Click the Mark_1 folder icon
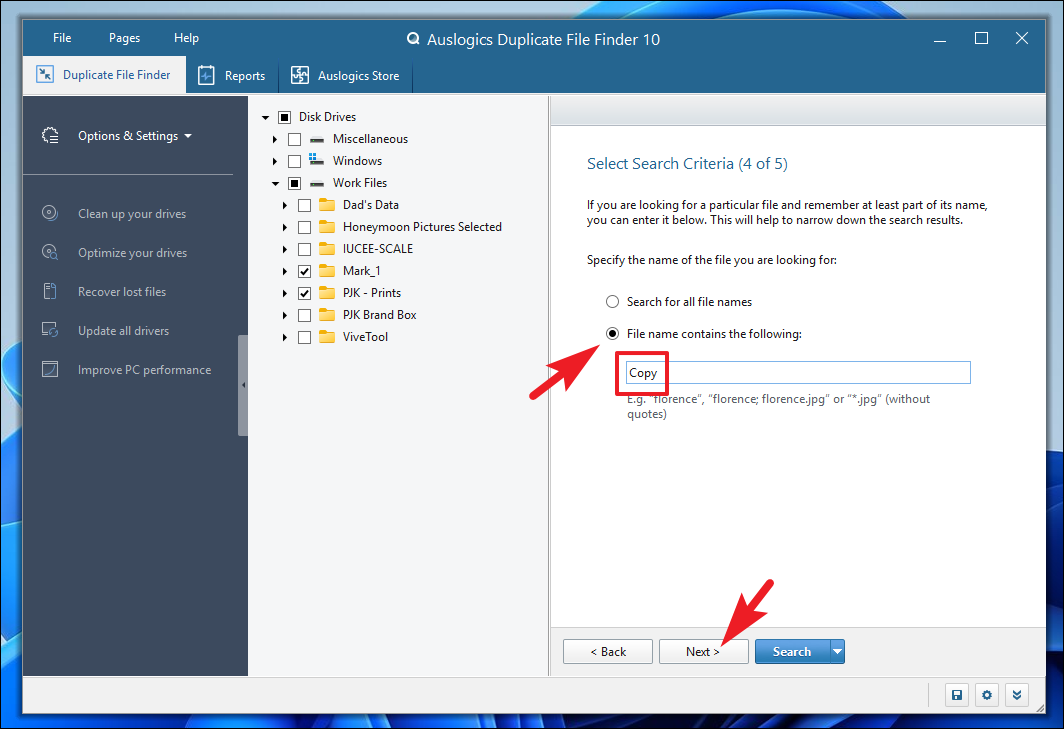The height and width of the screenshot is (729, 1064). tap(327, 270)
